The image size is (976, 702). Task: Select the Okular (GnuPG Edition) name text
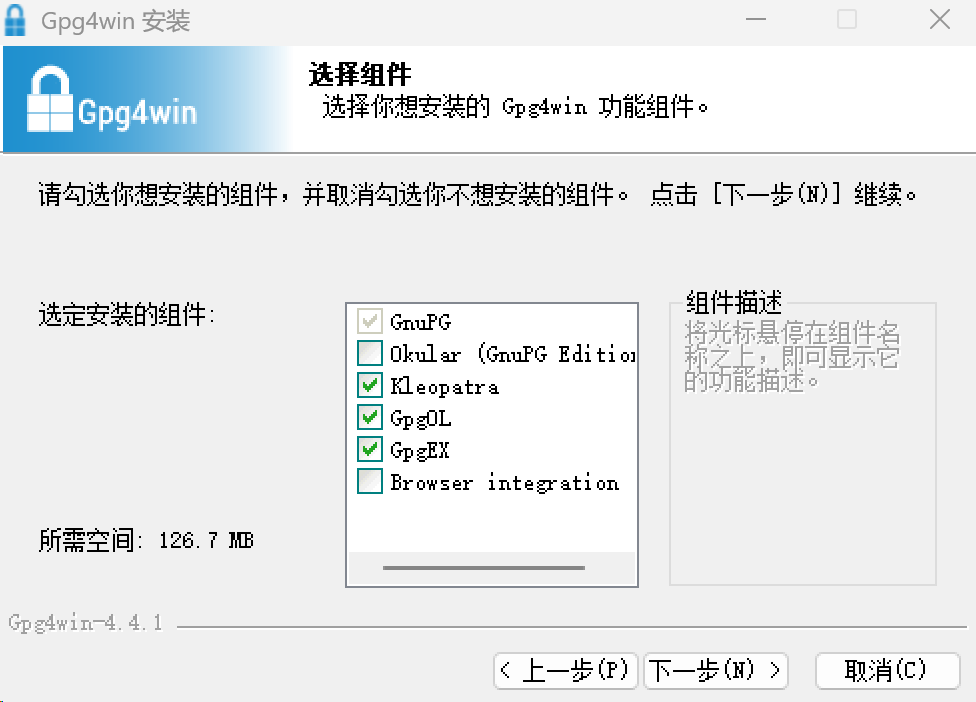(x=512, y=354)
